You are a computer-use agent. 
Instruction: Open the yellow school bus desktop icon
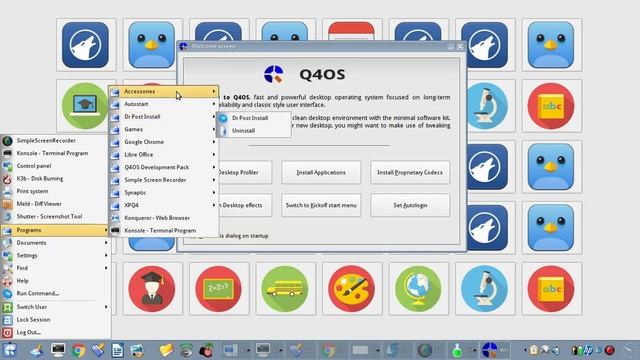pos(285,289)
